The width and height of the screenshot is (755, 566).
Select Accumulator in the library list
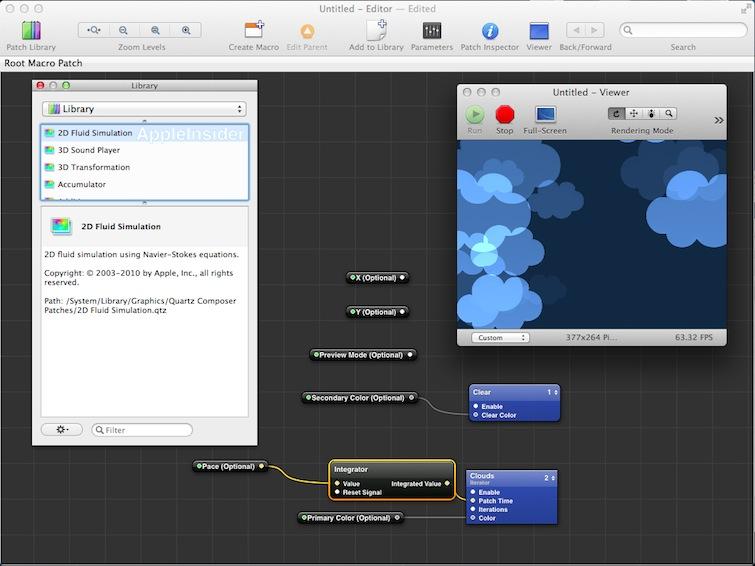81,184
